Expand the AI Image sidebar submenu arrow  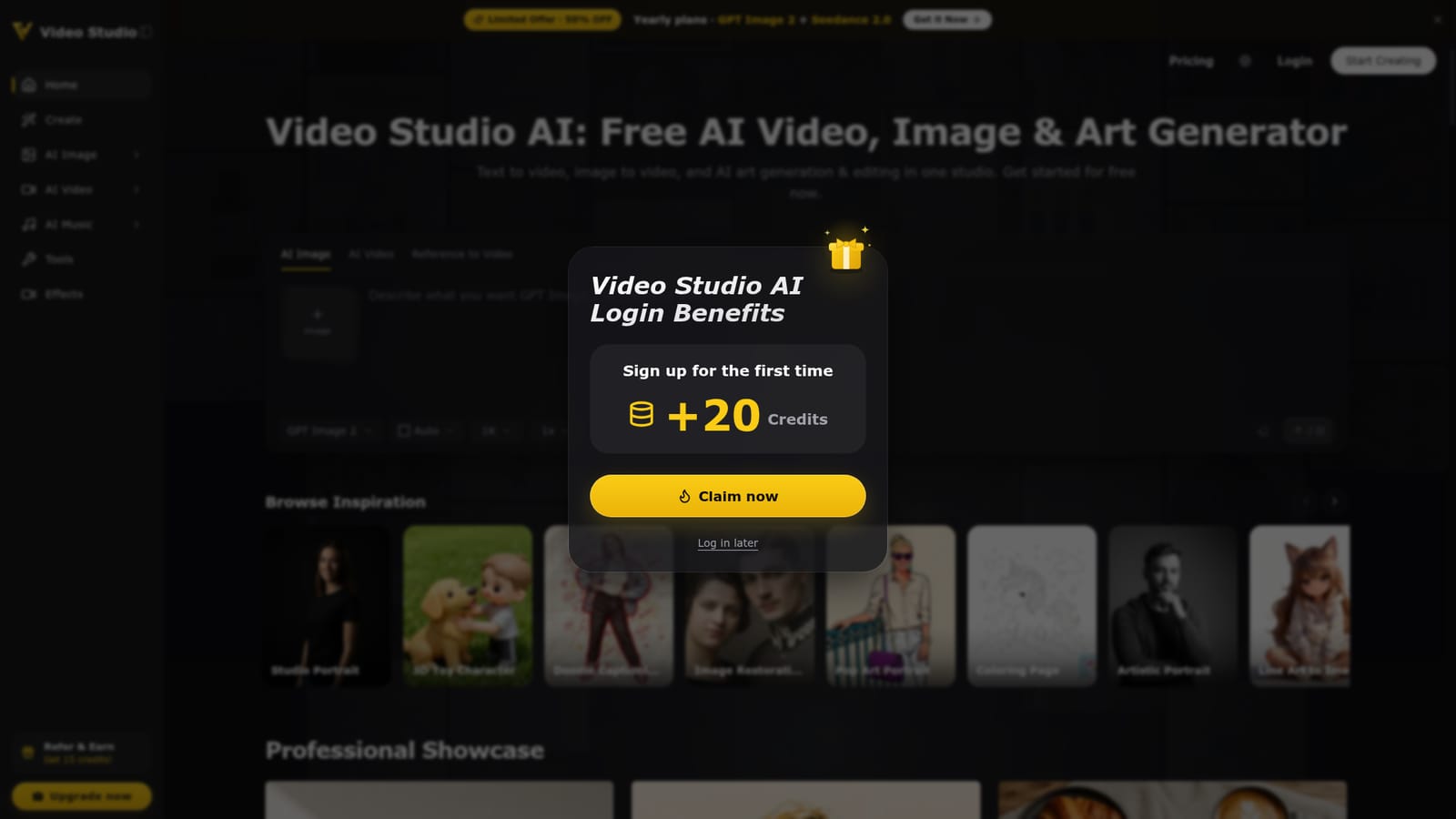click(136, 155)
